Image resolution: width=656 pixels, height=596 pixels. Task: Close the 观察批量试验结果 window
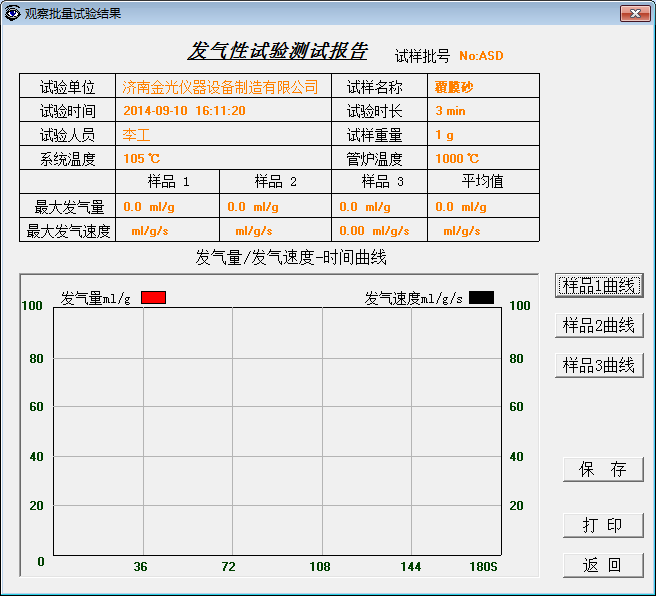point(635,13)
